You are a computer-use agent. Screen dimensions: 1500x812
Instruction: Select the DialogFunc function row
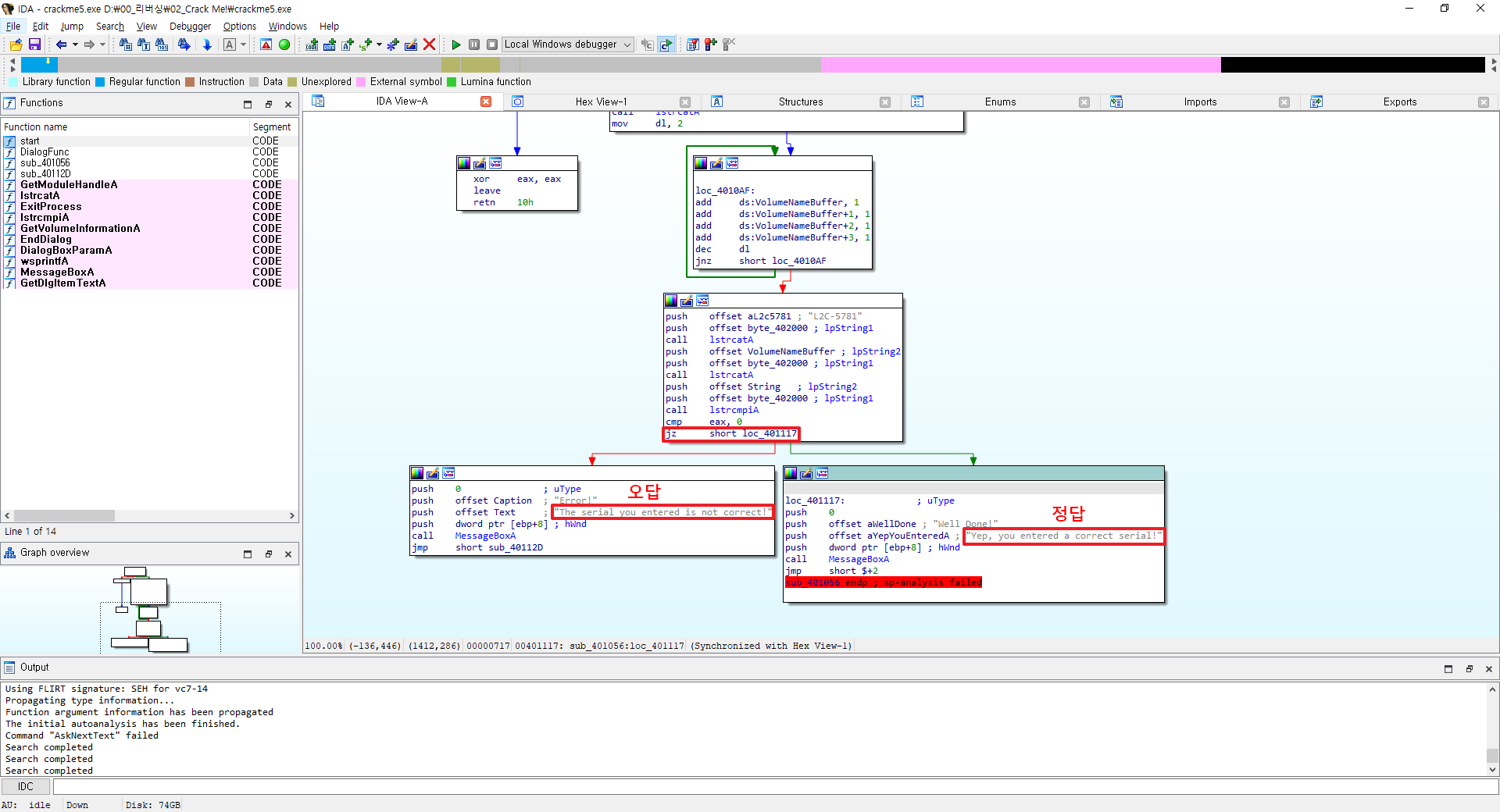(x=149, y=151)
